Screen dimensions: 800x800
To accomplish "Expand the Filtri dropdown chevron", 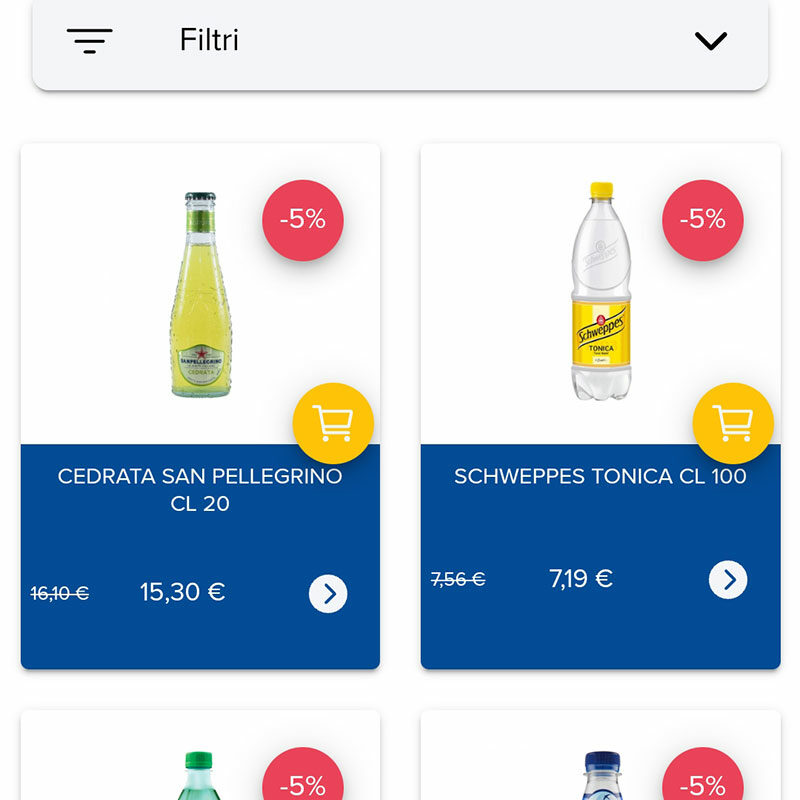I will (710, 41).
